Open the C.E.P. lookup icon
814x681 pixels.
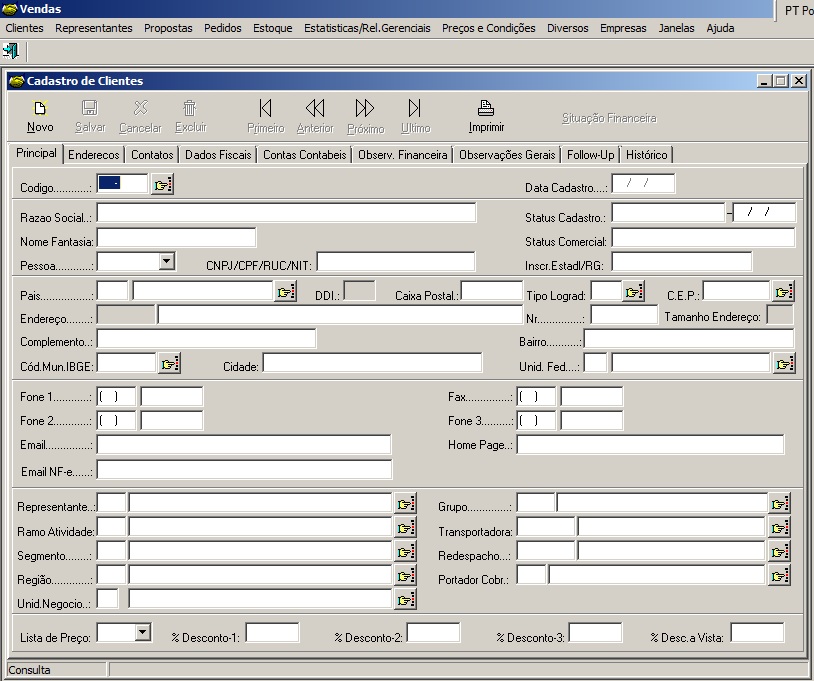(x=783, y=291)
